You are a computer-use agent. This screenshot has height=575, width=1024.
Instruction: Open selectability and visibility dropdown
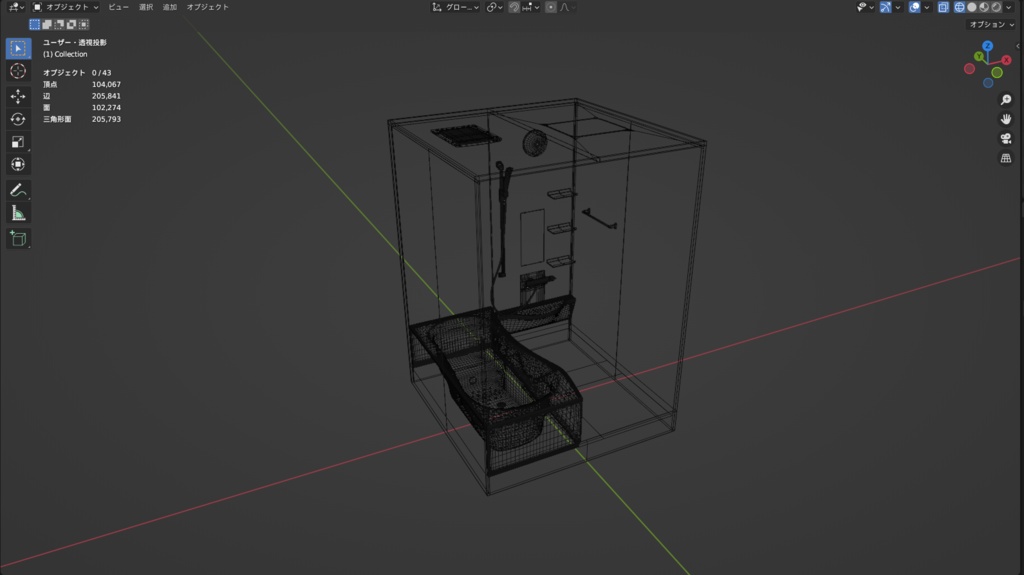(x=865, y=7)
